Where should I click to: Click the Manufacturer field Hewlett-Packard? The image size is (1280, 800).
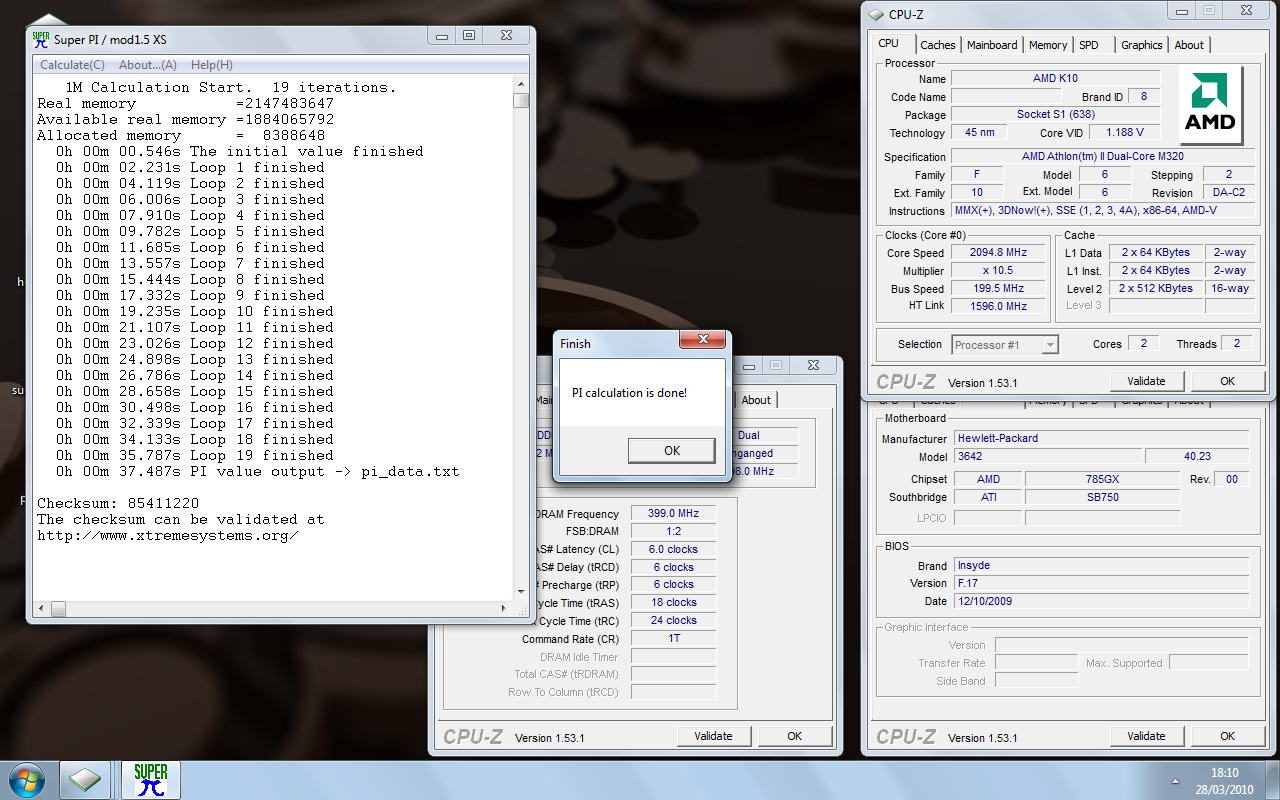pos(1101,439)
